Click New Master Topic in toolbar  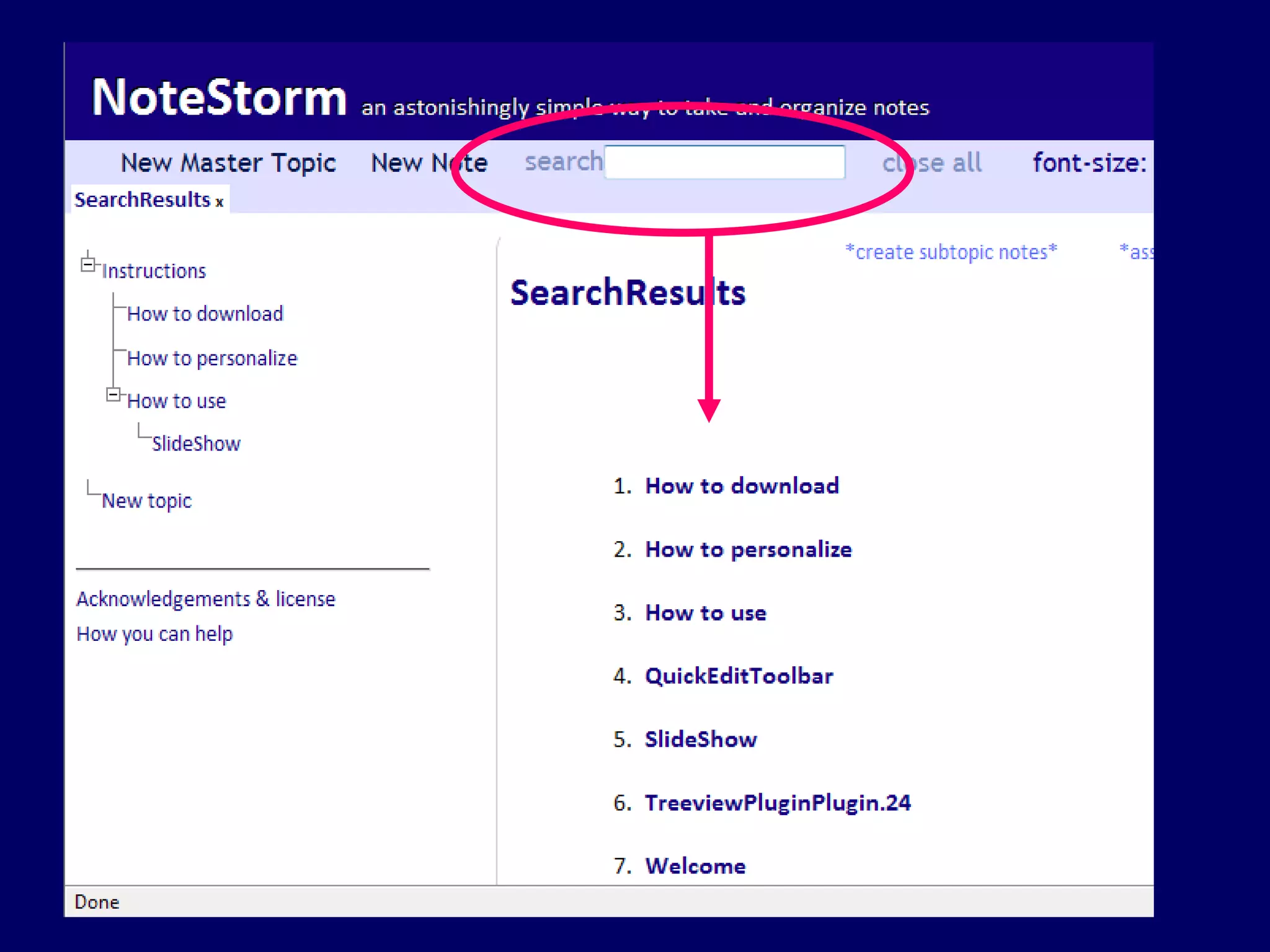[x=228, y=163]
